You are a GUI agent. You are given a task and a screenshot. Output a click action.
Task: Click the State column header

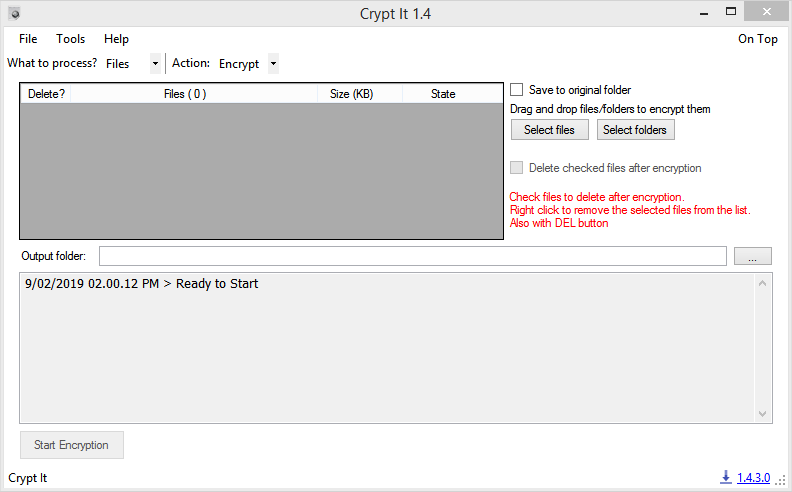(453, 94)
